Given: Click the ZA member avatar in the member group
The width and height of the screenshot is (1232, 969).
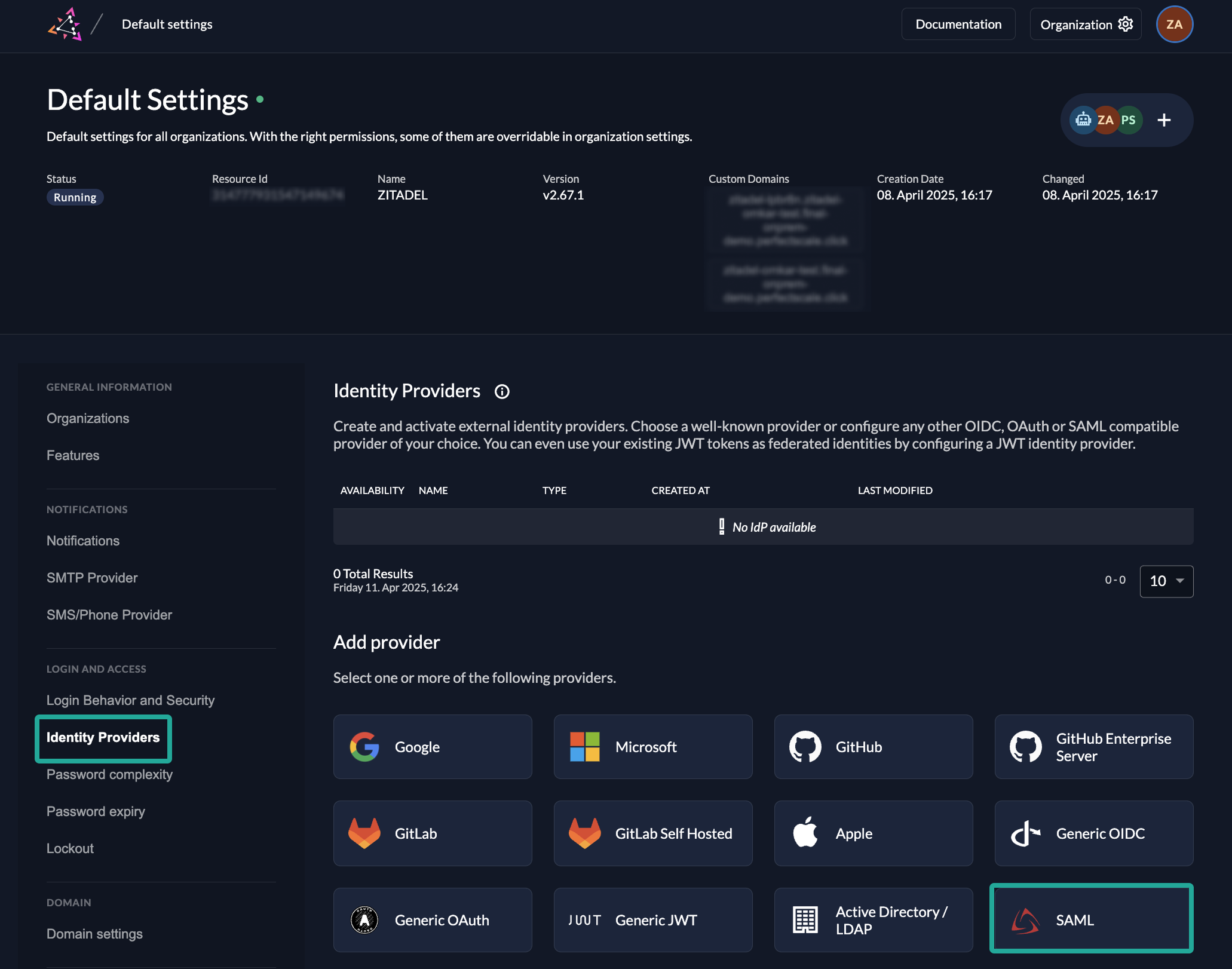Looking at the screenshot, I should tap(1105, 120).
